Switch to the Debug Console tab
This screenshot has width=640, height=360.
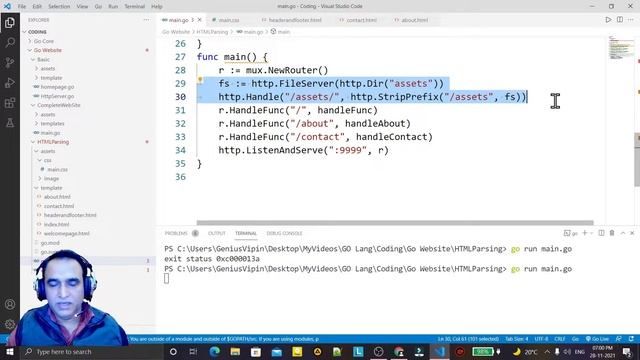coord(284,233)
